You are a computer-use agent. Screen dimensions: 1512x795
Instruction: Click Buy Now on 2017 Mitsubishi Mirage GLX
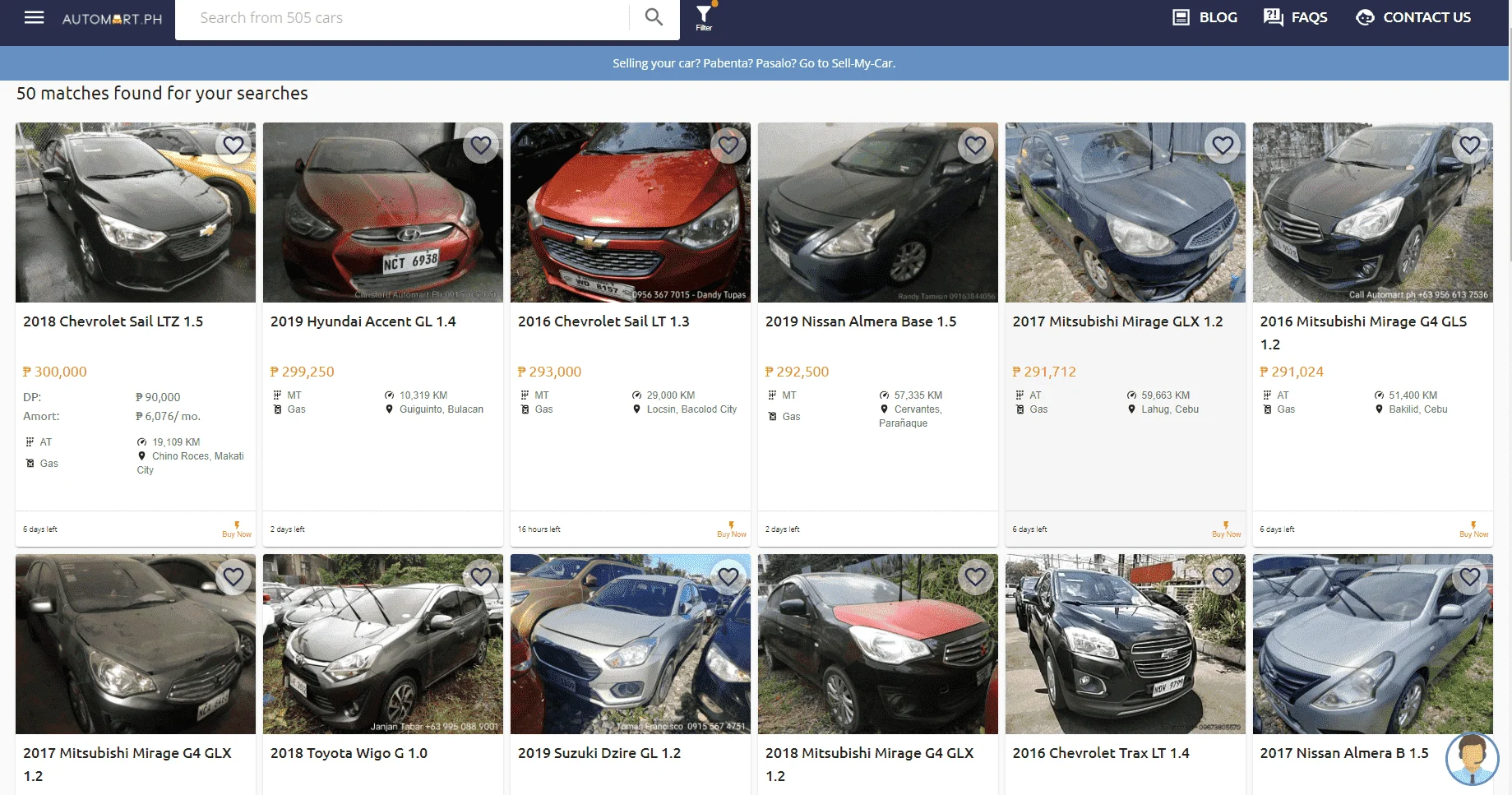(x=1227, y=529)
